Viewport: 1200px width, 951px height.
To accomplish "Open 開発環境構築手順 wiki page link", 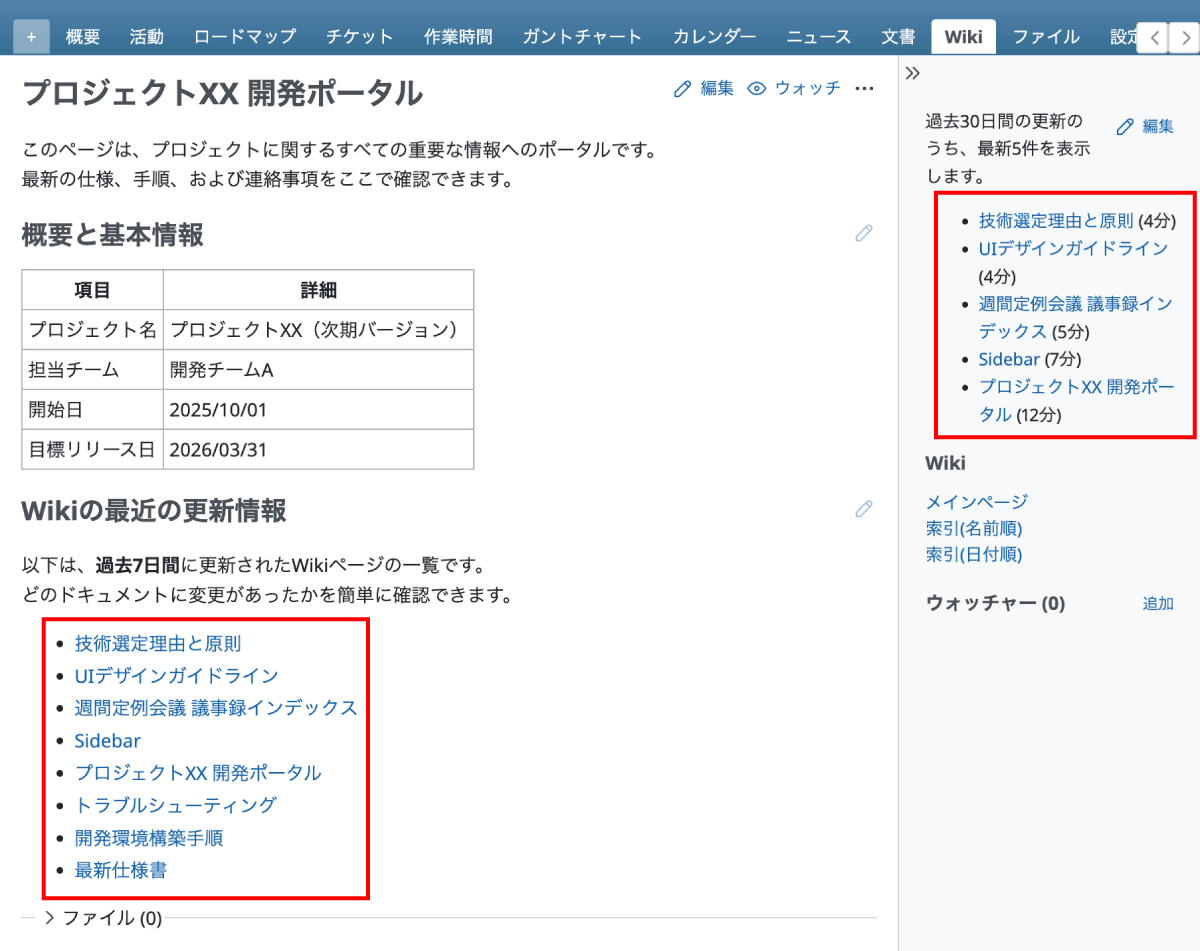I will click(x=155, y=838).
